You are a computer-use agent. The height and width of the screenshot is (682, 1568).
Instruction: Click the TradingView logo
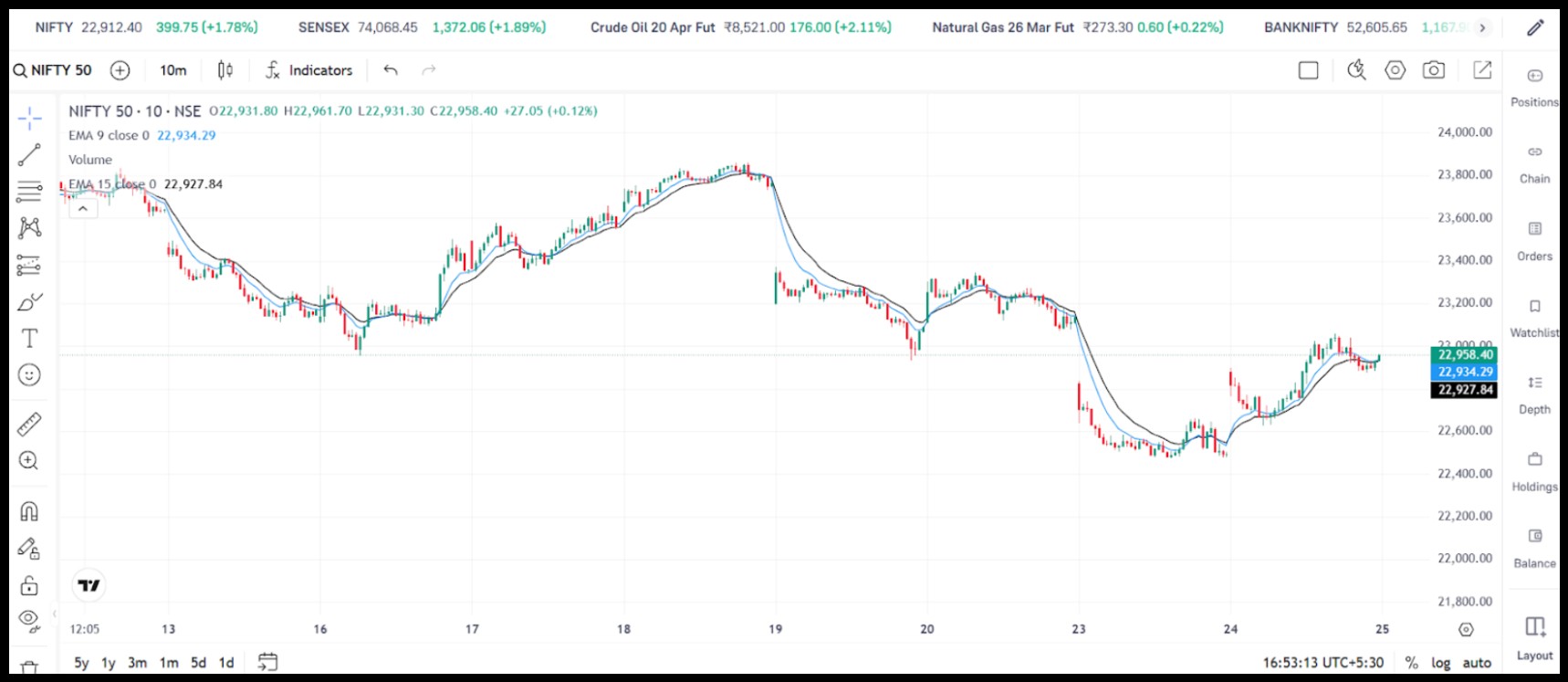89,585
